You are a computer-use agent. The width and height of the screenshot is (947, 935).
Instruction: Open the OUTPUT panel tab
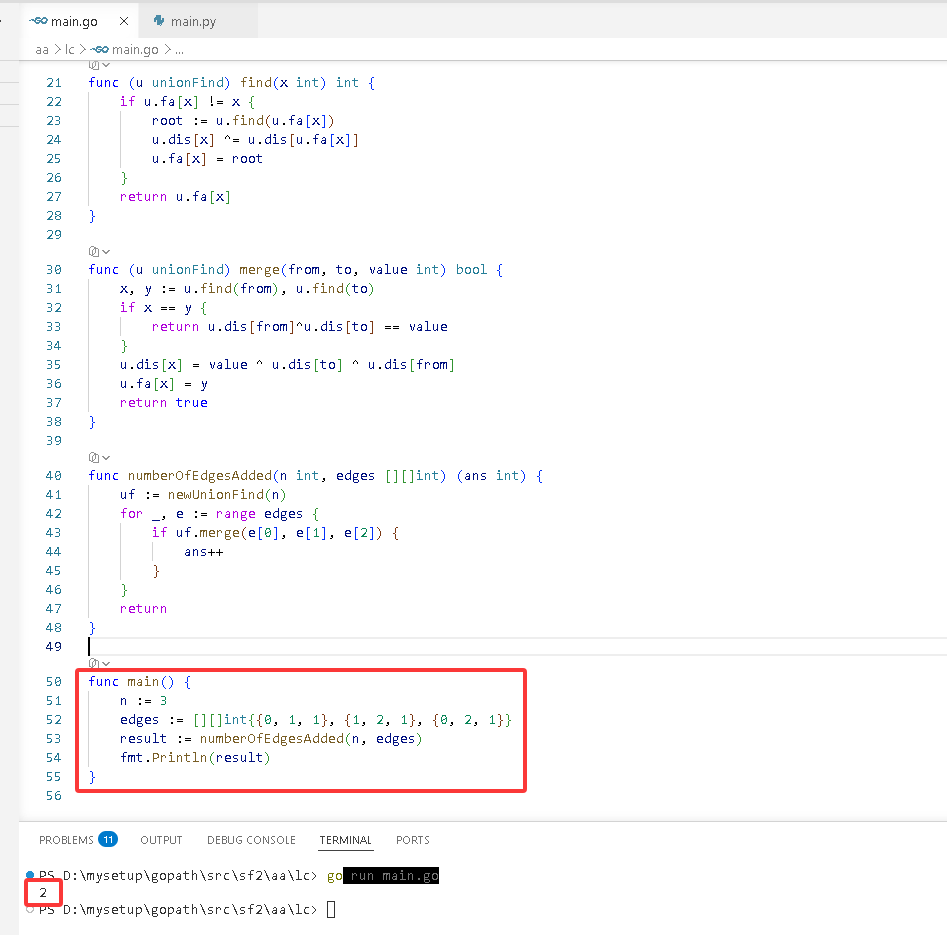161,840
